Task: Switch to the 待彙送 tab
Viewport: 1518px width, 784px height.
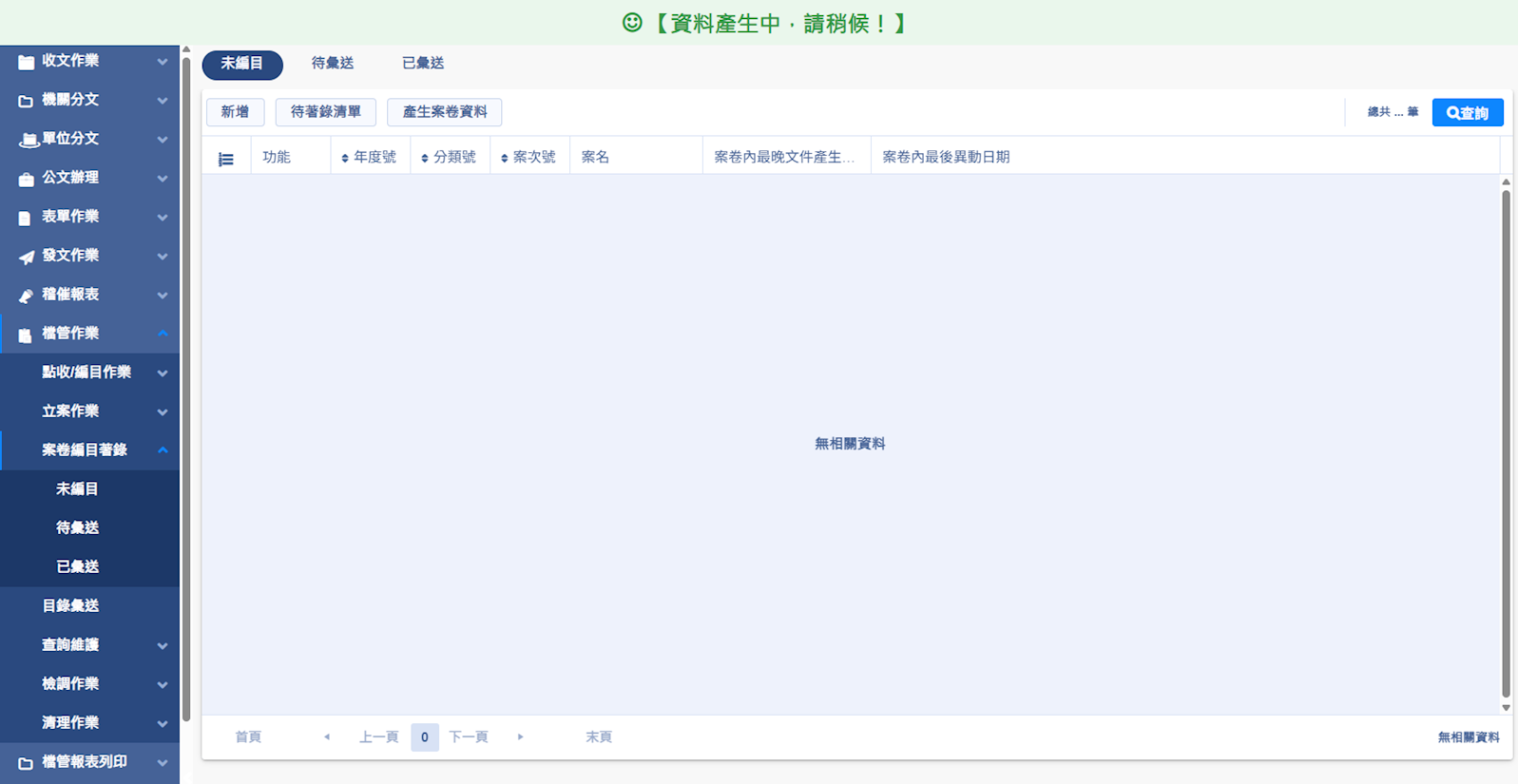Action: pos(333,64)
